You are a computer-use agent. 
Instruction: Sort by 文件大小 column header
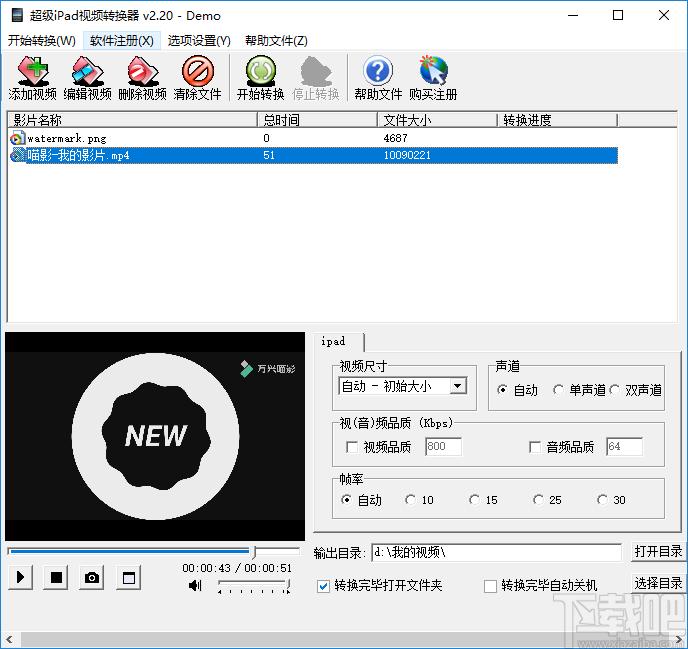click(437, 120)
